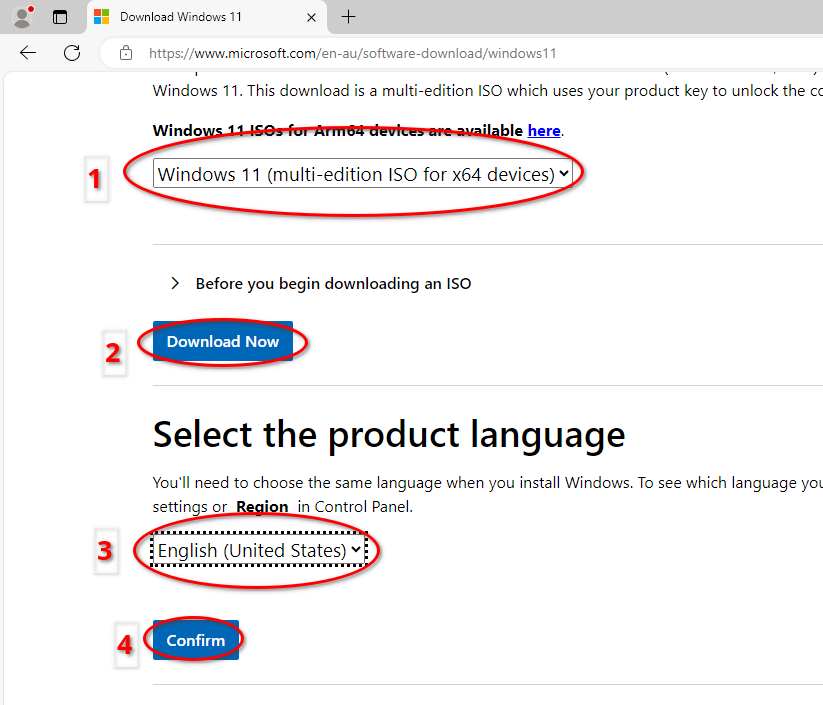Click the bold 'Region' text
The image size is (823, 705).
tap(262, 507)
